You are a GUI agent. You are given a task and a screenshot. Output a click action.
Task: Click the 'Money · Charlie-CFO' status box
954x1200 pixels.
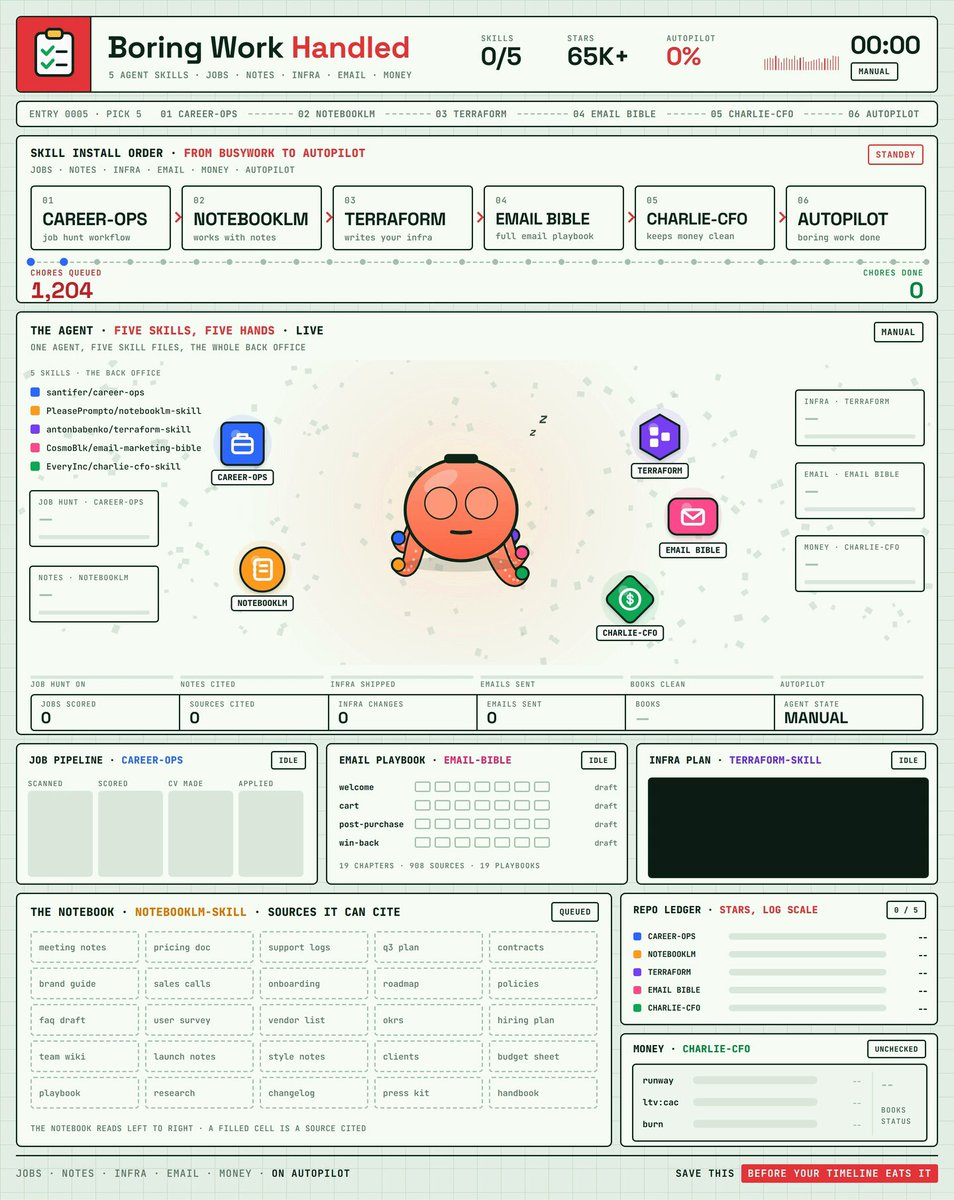(860, 564)
